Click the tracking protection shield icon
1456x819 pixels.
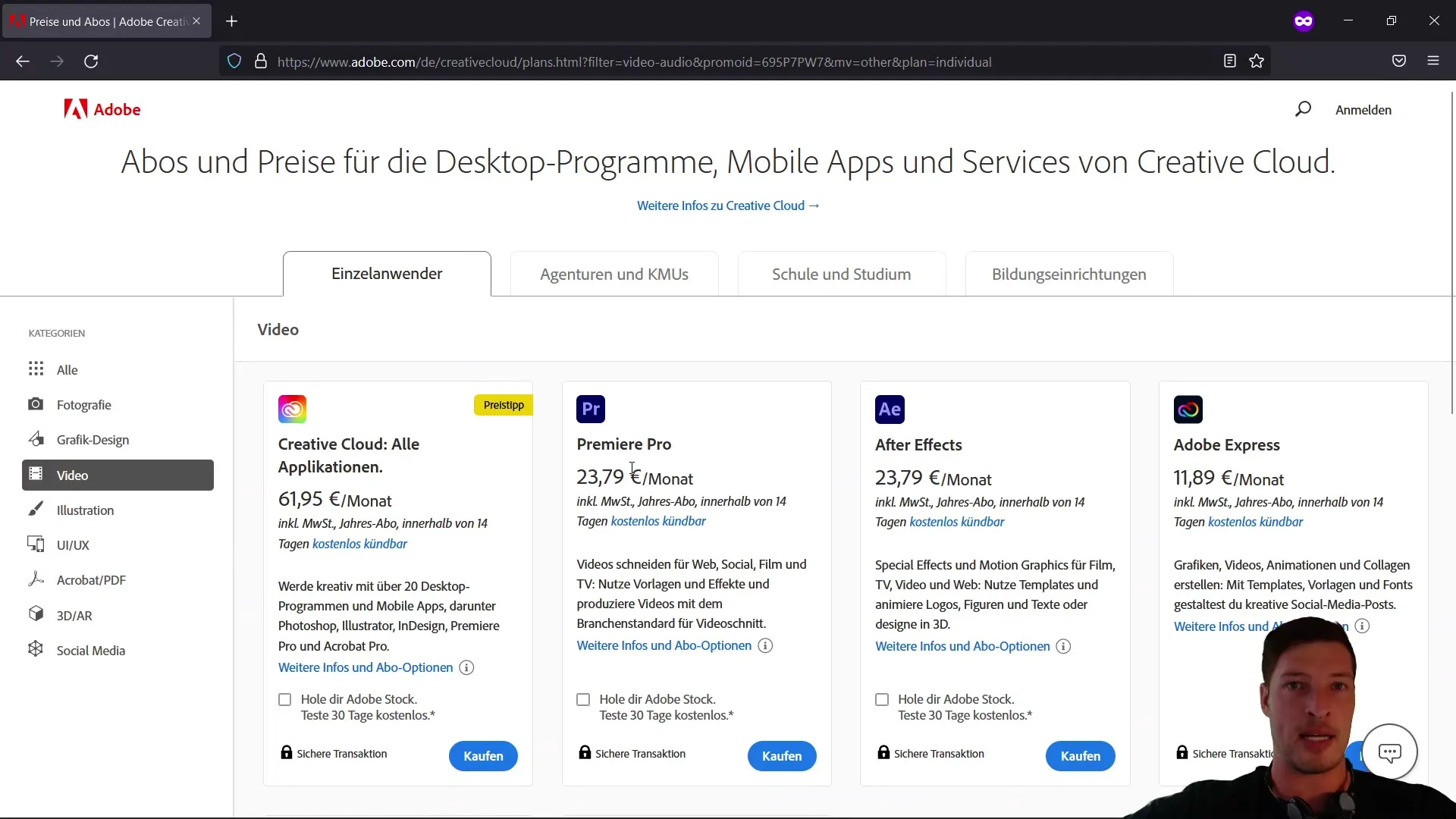pos(234,61)
